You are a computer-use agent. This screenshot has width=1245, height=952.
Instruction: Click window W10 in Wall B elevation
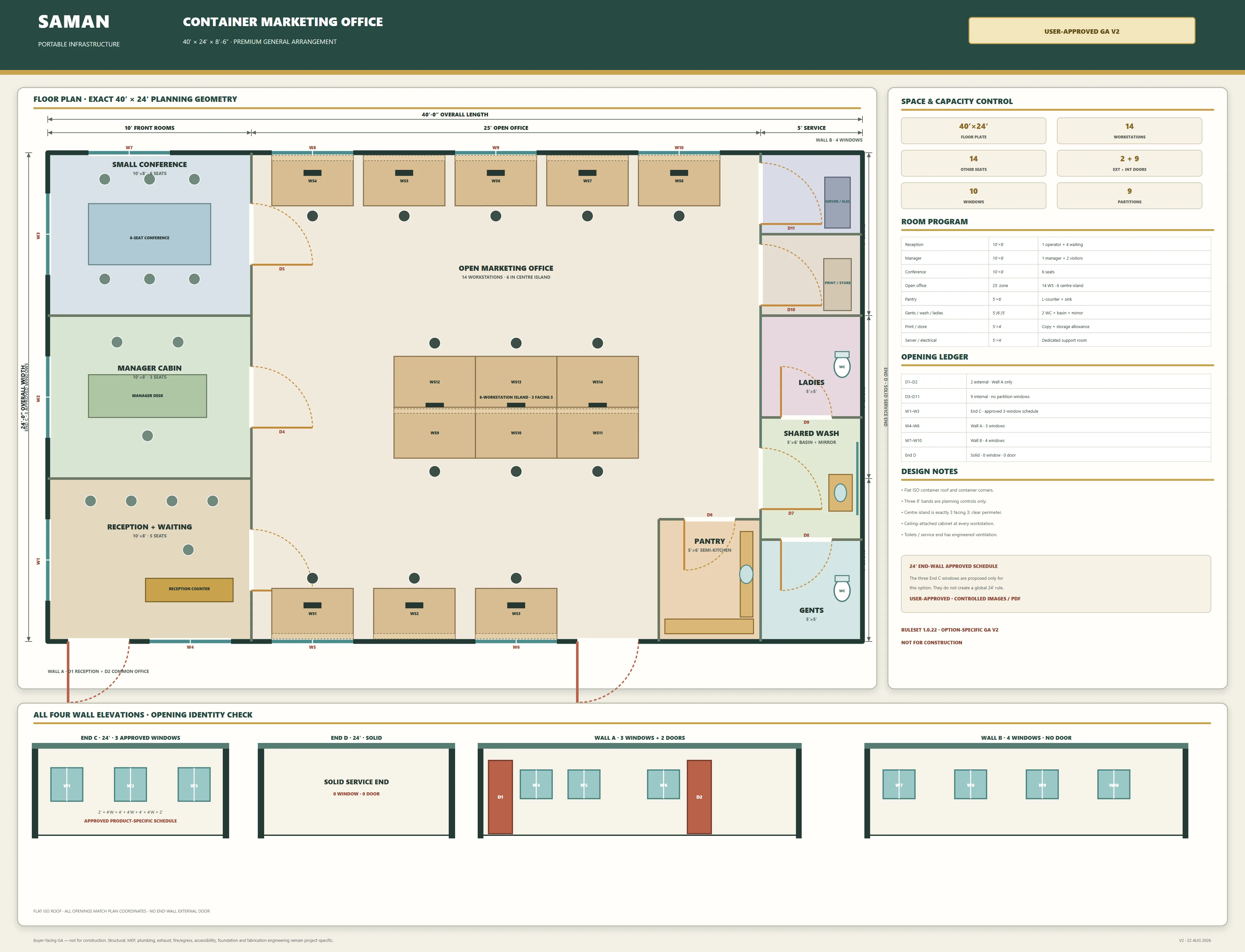(1114, 784)
